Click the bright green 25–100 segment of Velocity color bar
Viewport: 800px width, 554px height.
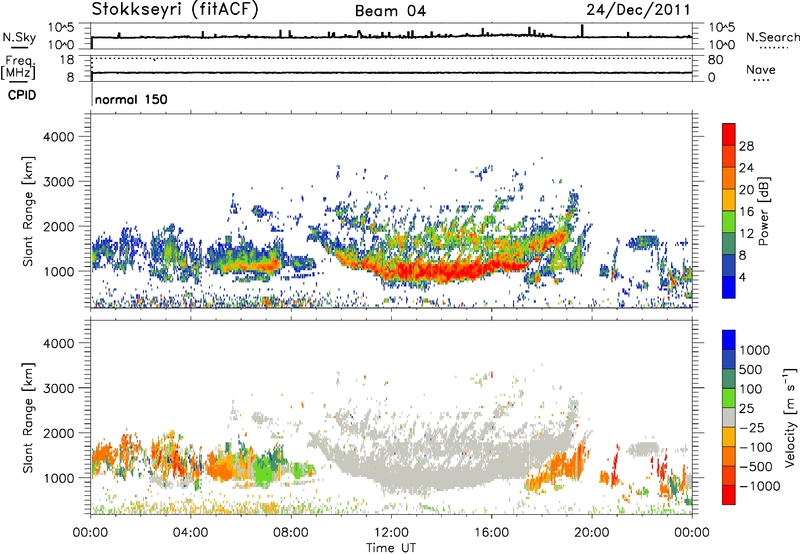tap(729, 398)
